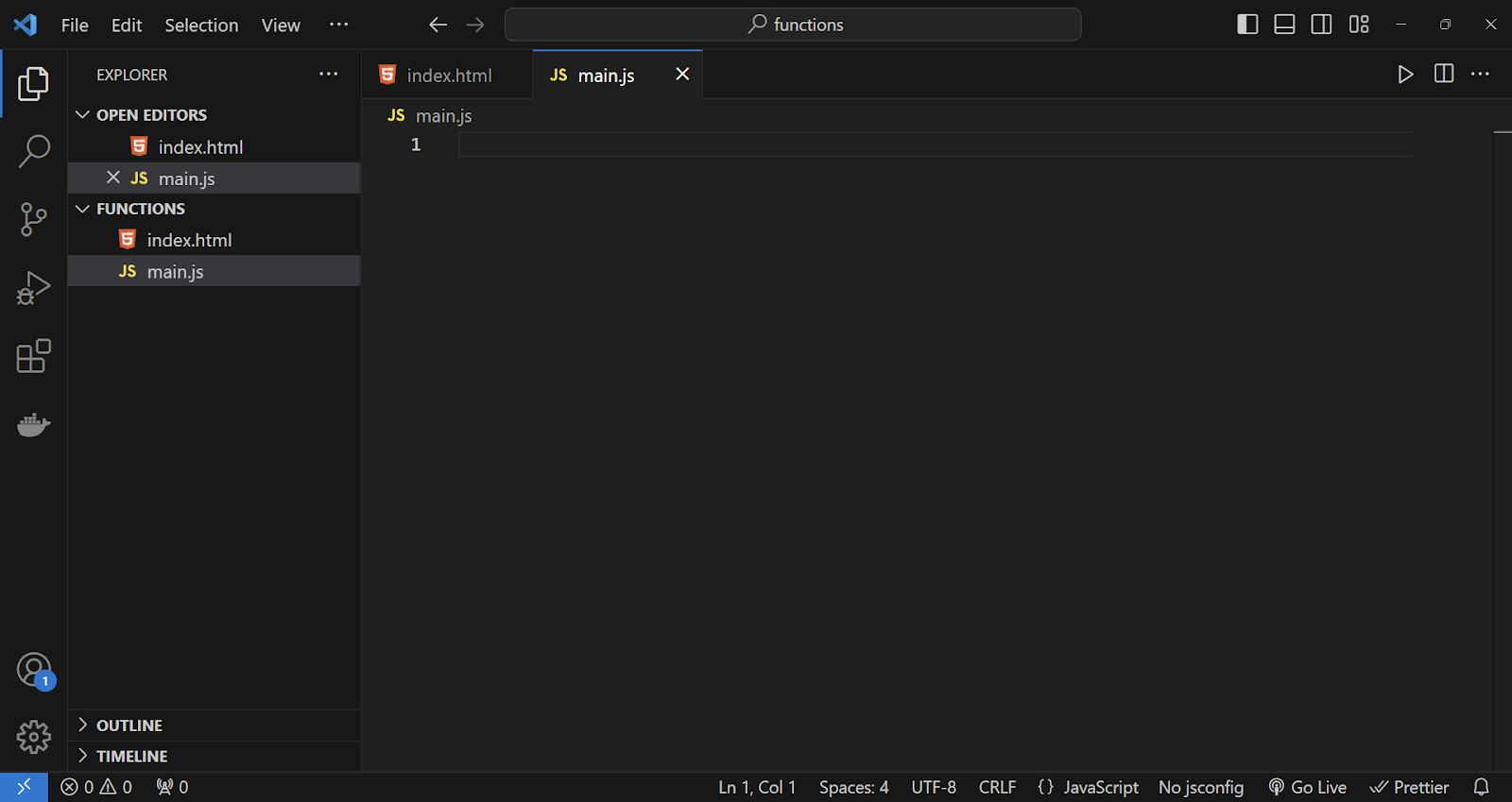Click Ln 1, Col 1 to go to a line
This screenshot has width=1512, height=802.
pyautogui.click(x=757, y=787)
